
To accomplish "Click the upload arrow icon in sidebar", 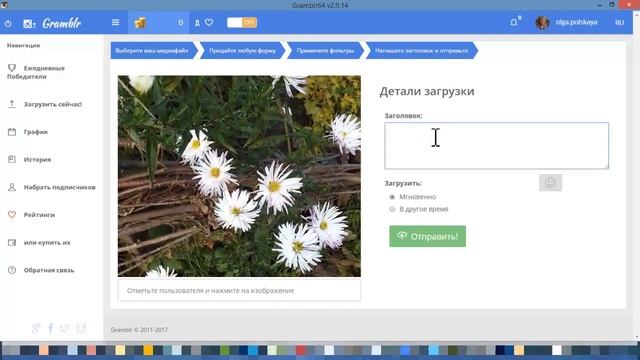I will (x=12, y=104).
